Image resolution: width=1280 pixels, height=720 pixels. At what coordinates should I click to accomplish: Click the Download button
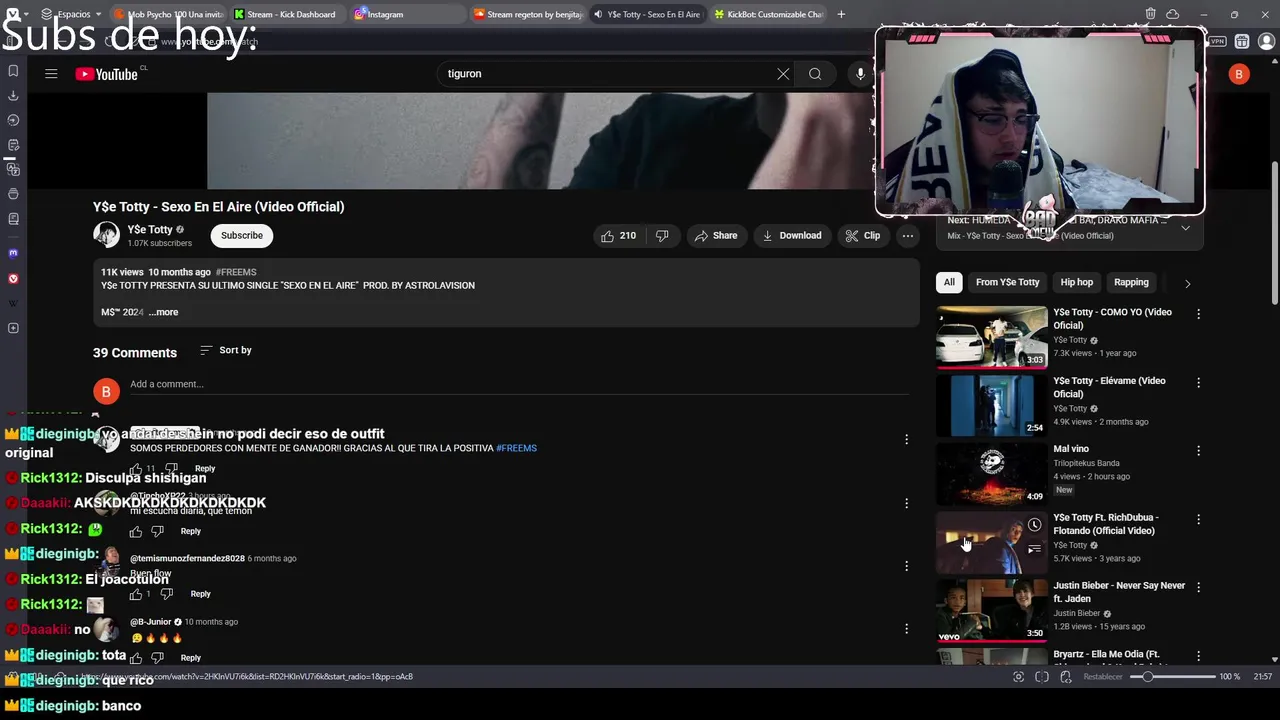coord(792,236)
